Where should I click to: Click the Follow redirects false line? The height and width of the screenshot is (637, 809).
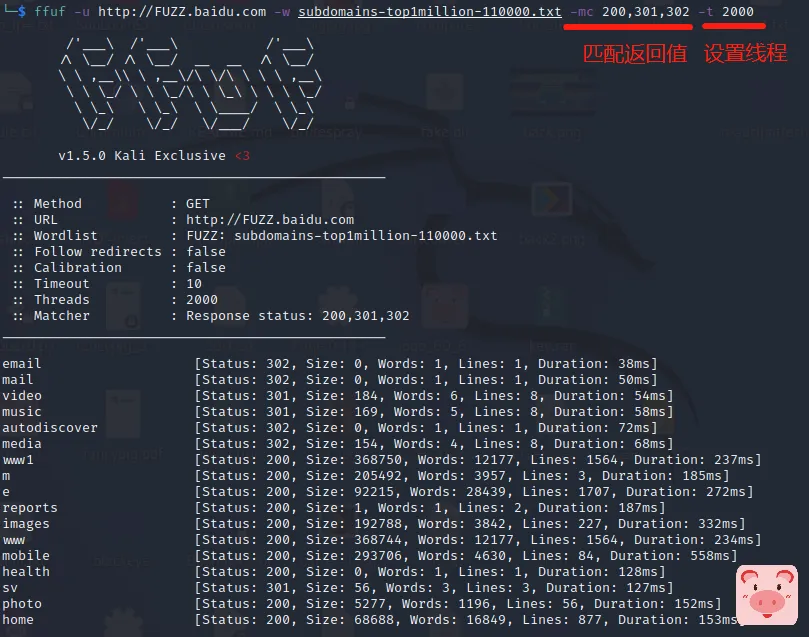[x=119, y=252]
